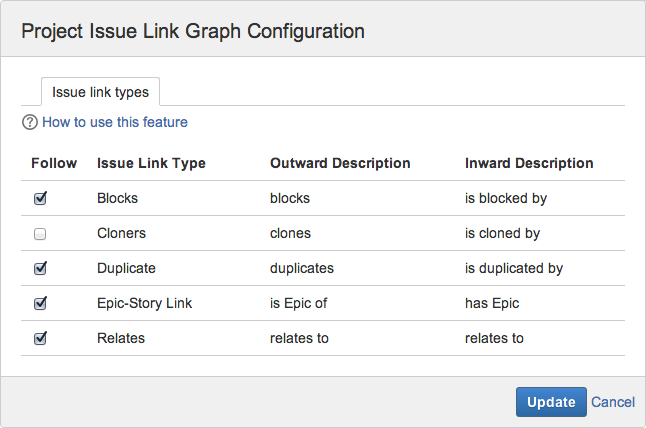Click the Inward Description column header
The image size is (646, 428).
pyautogui.click(x=529, y=164)
